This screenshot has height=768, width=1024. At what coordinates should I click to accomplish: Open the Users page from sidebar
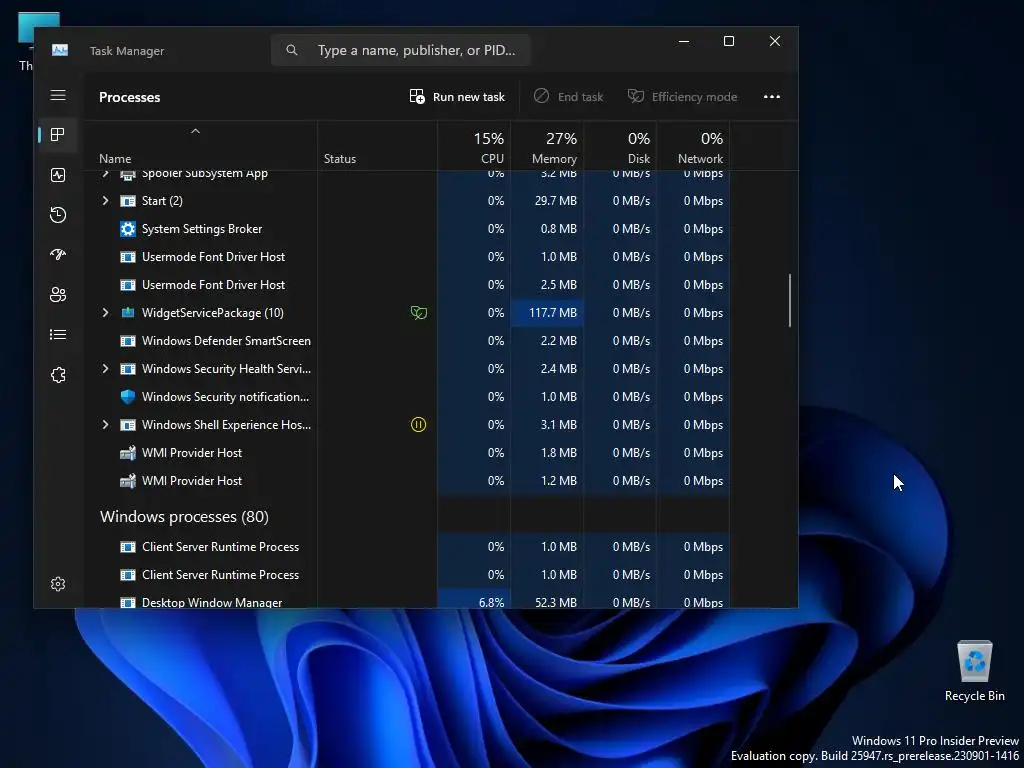(58, 295)
